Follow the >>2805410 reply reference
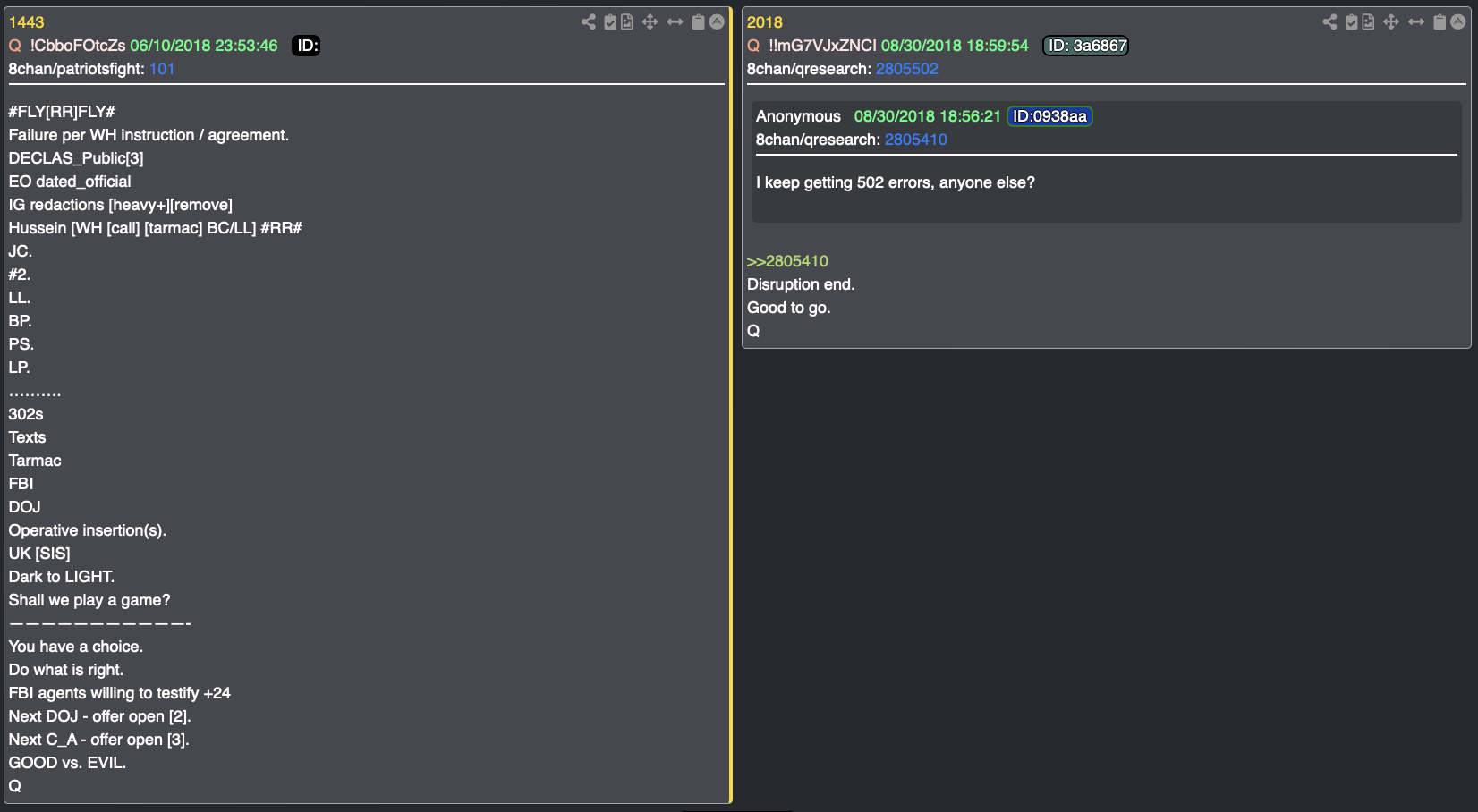 (x=787, y=261)
